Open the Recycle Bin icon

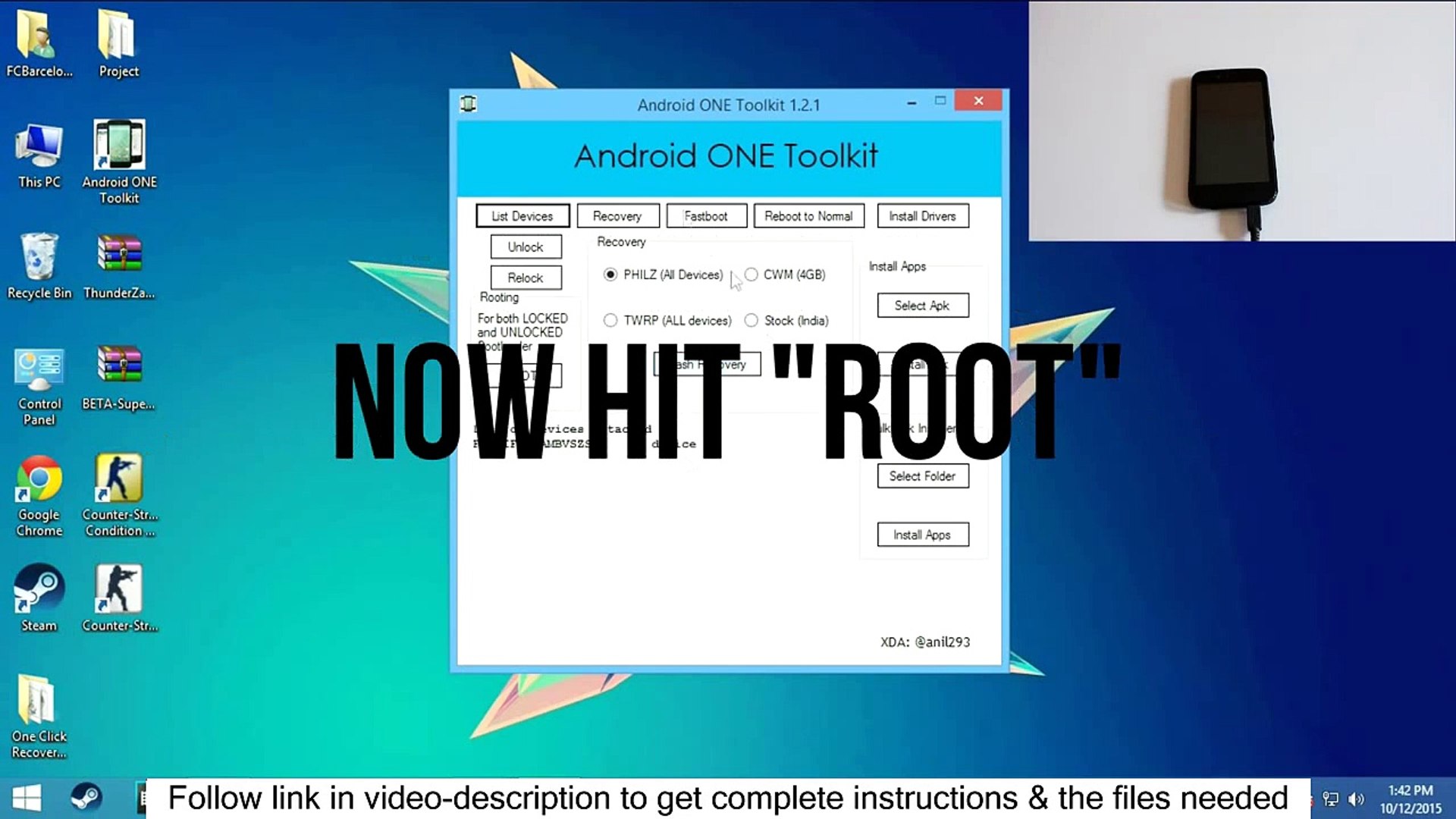pyautogui.click(x=39, y=257)
